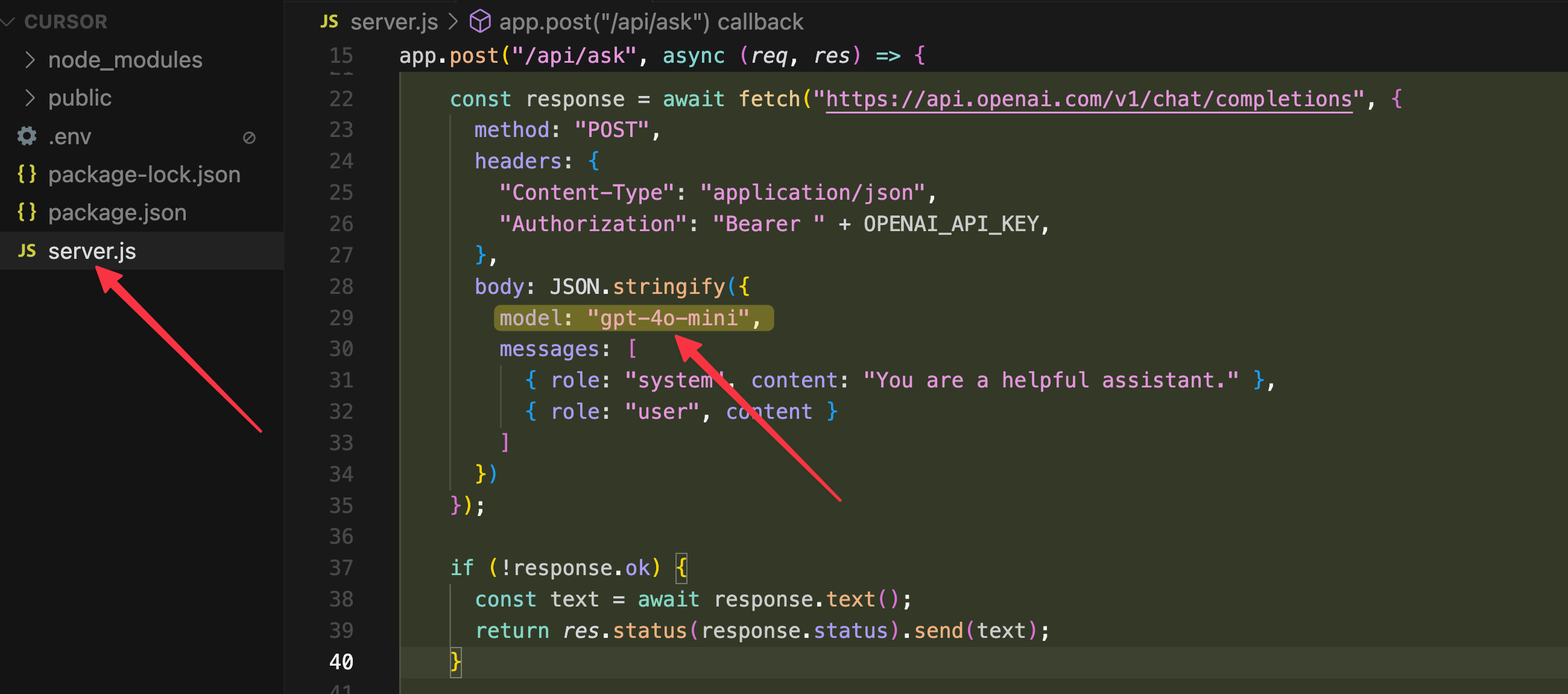Click the ignored-file badge on .env
The height and width of the screenshot is (694, 1568).
point(249,138)
